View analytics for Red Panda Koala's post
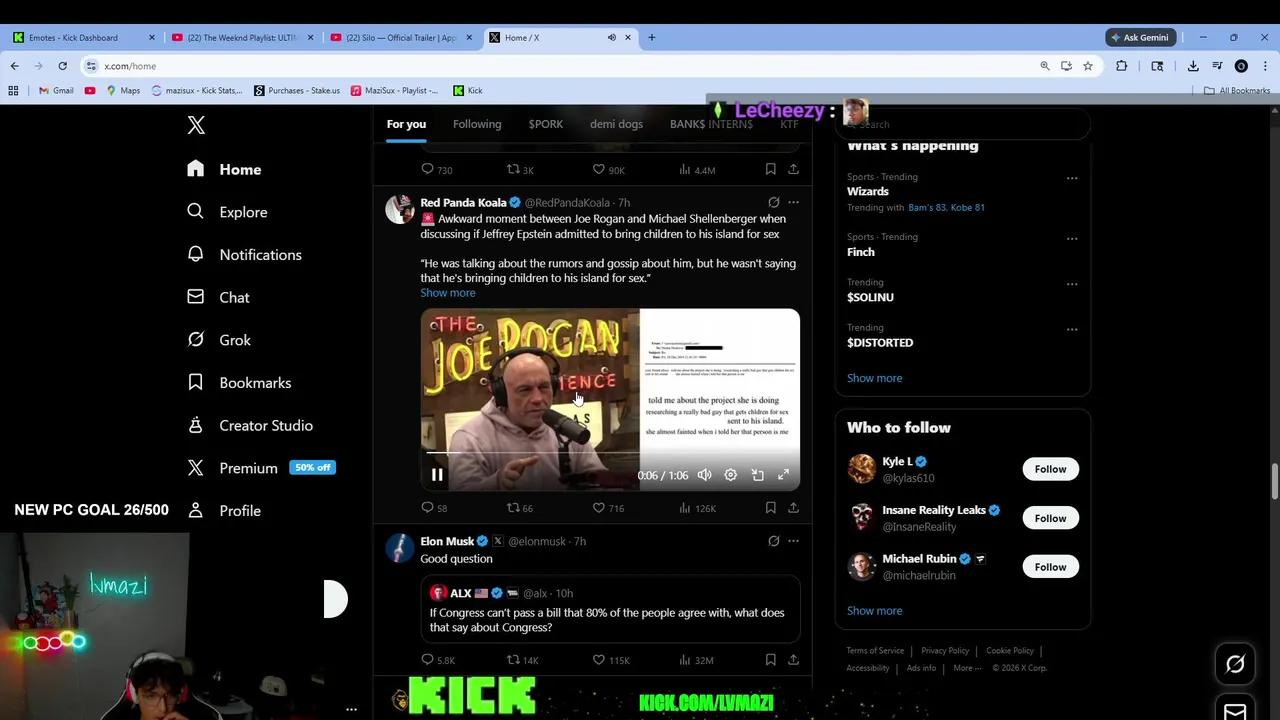This screenshot has height=720, width=1280. point(697,508)
